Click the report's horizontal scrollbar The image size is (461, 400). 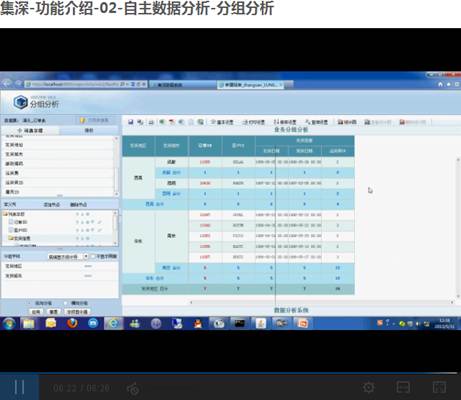[x=322, y=302]
